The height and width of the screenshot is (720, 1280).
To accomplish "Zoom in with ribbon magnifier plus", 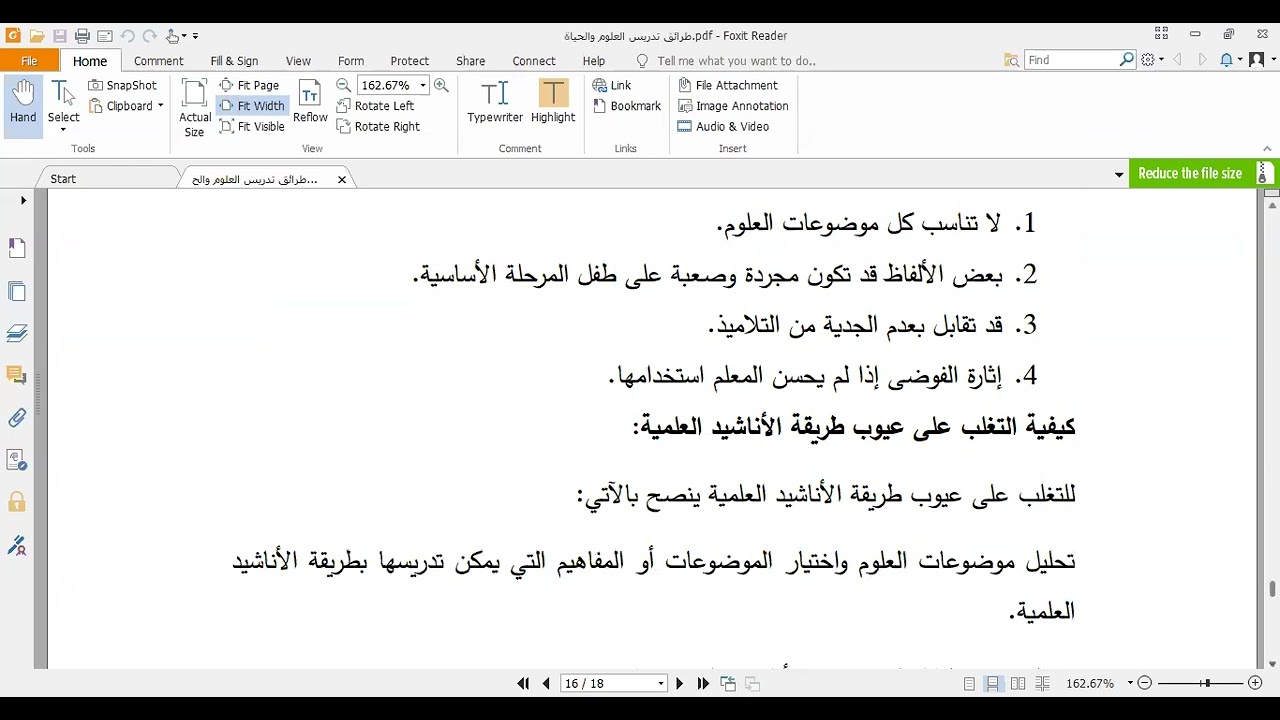I will pyautogui.click(x=441, y=85).
